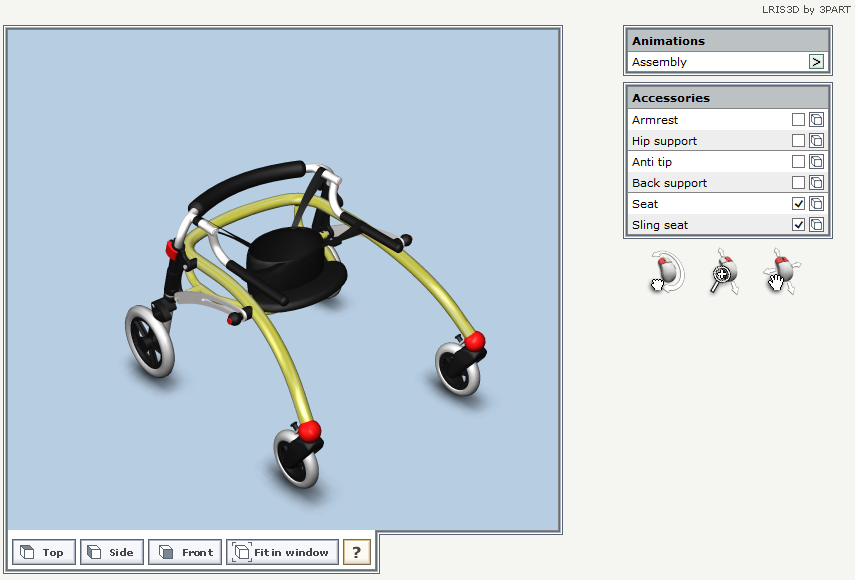855x580 pixels.
Task: Click the Armrest label text
Action: tap(655, 120)
